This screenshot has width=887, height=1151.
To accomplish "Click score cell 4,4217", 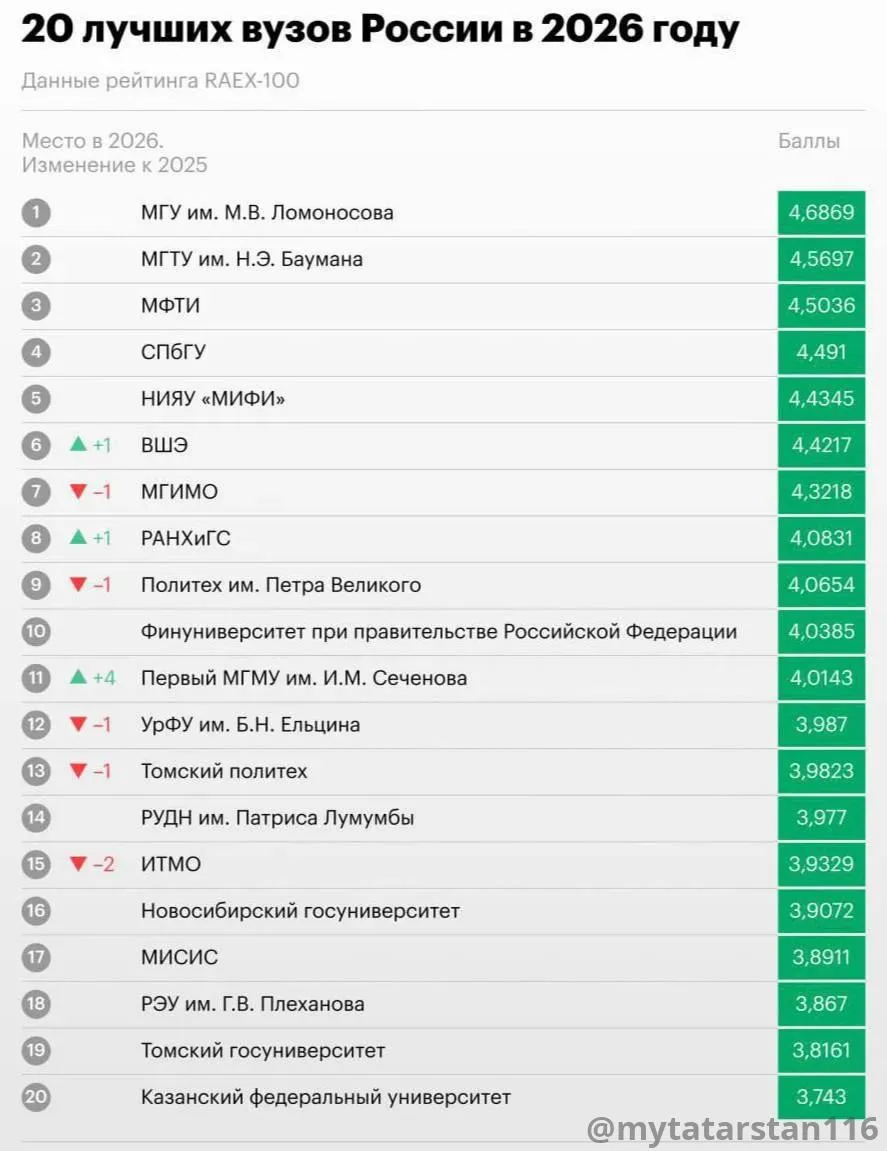I will pyautogui.click(x=822, y=445).
